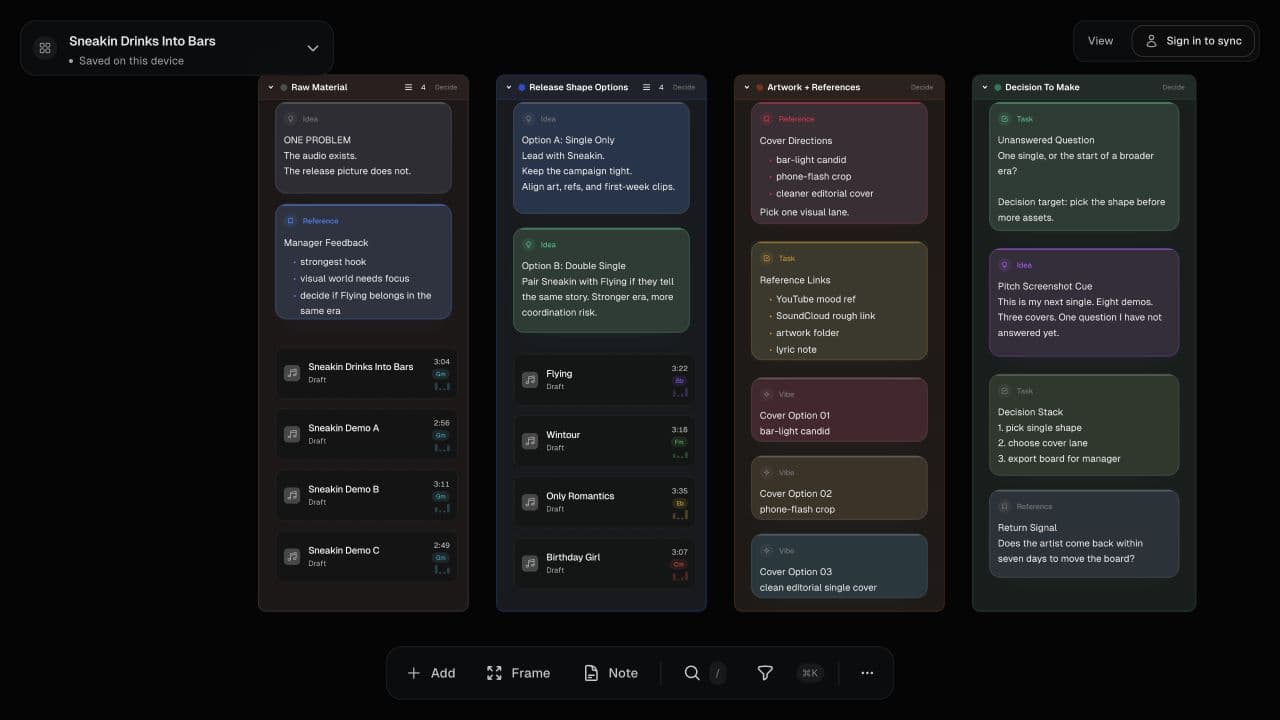Open the command palette ⌘K shortcut
Viewport: 1280px width, 720px height.
pos(810,673)
